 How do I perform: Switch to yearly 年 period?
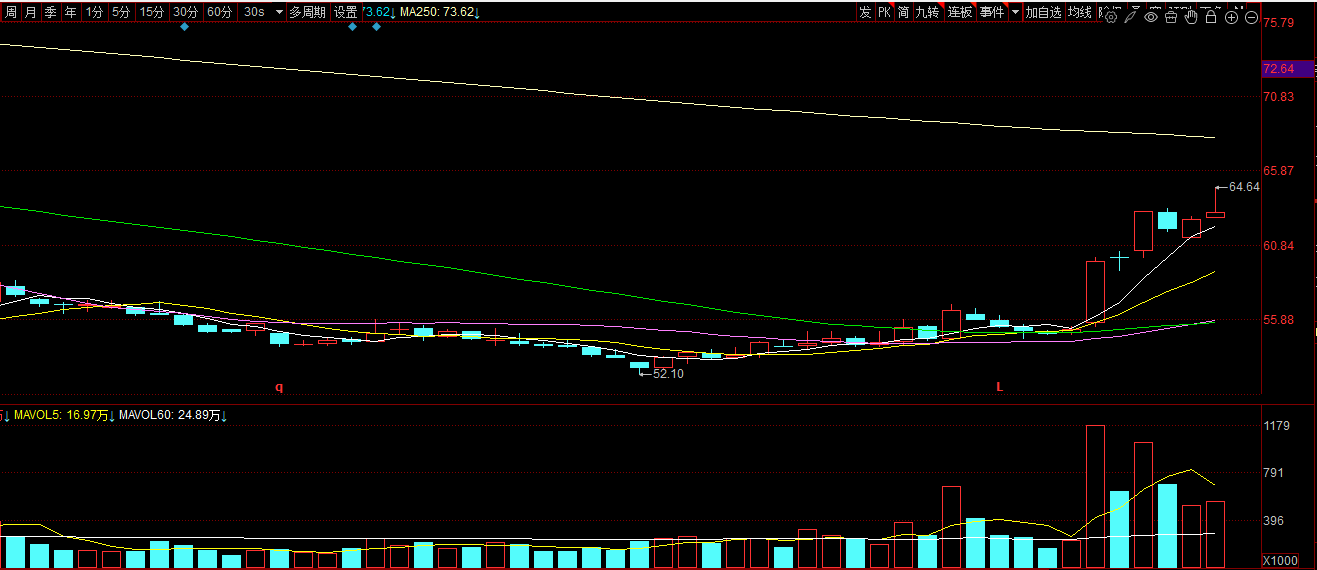pos(70,12)
